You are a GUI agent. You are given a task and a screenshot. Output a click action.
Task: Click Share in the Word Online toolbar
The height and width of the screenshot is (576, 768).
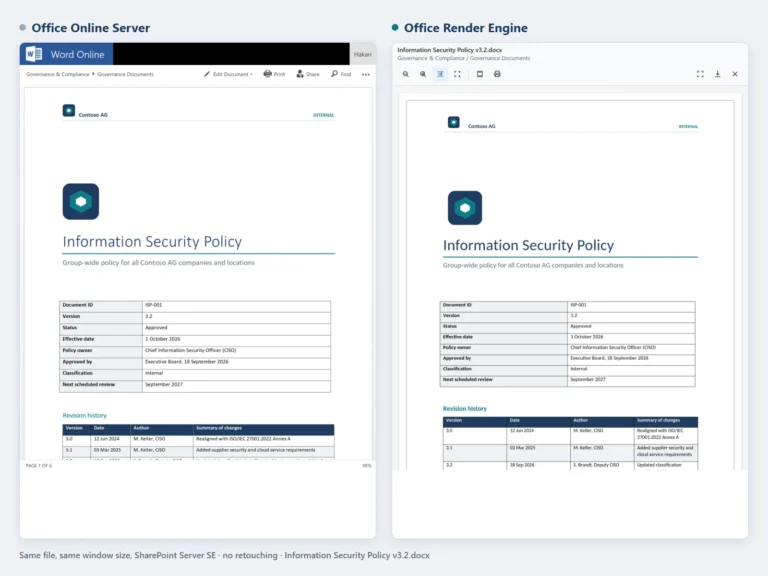[308, 74]
